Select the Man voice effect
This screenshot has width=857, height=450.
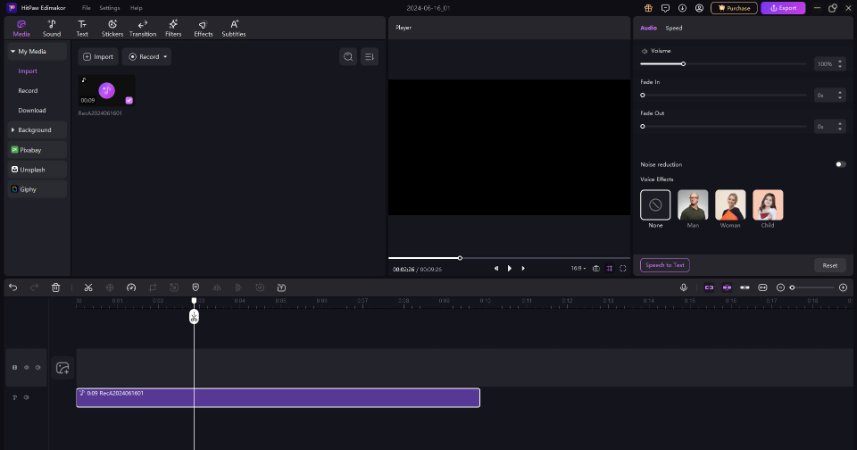[692, 209]
